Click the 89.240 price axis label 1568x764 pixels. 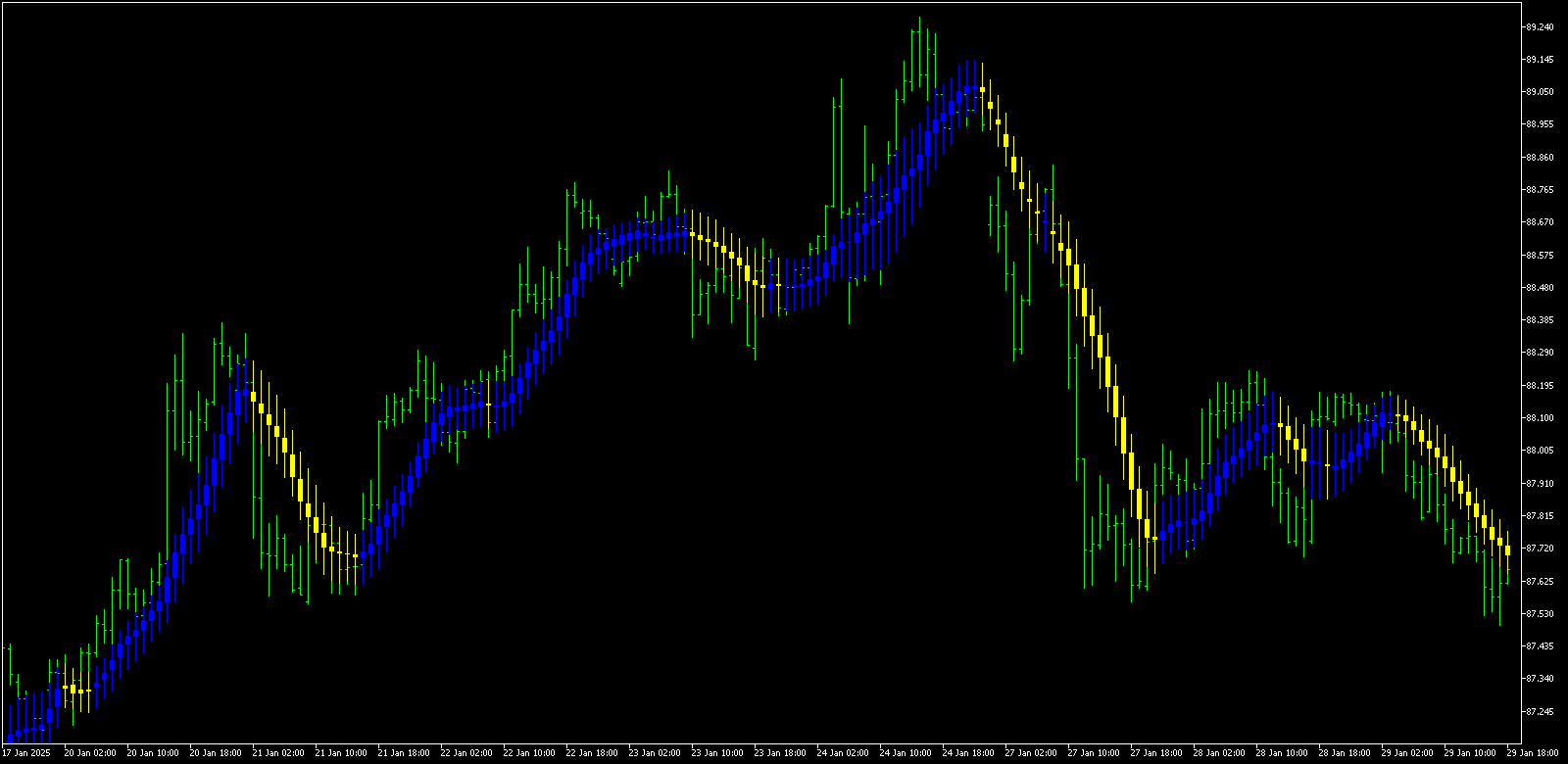[x=1540, y=27]
